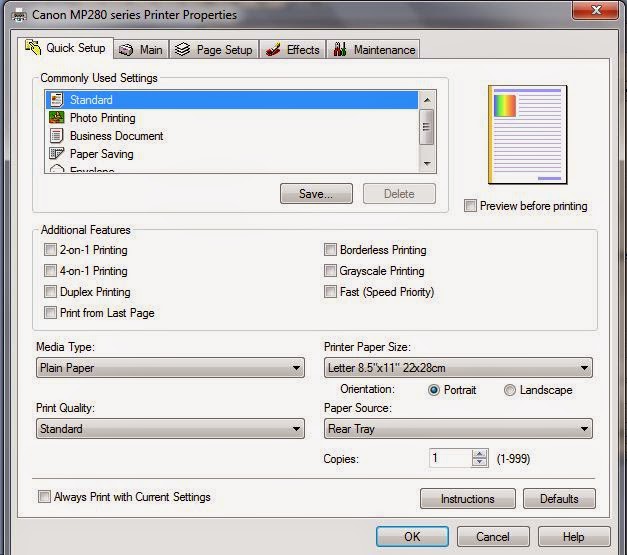
Task: Click the Paper Saving profile icon
Action: [56, 154]
